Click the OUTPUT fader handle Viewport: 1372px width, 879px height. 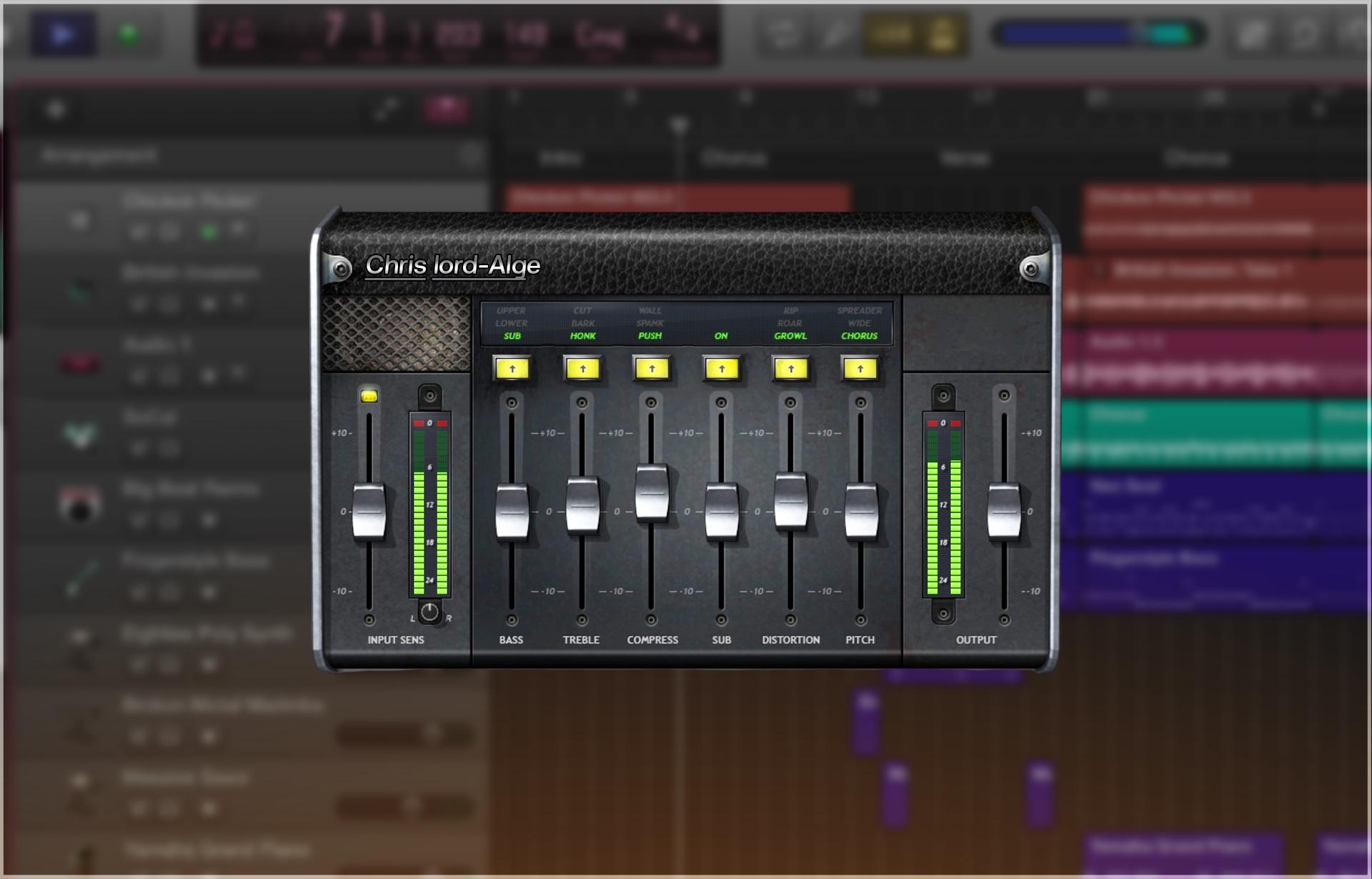click(1004, 512)
